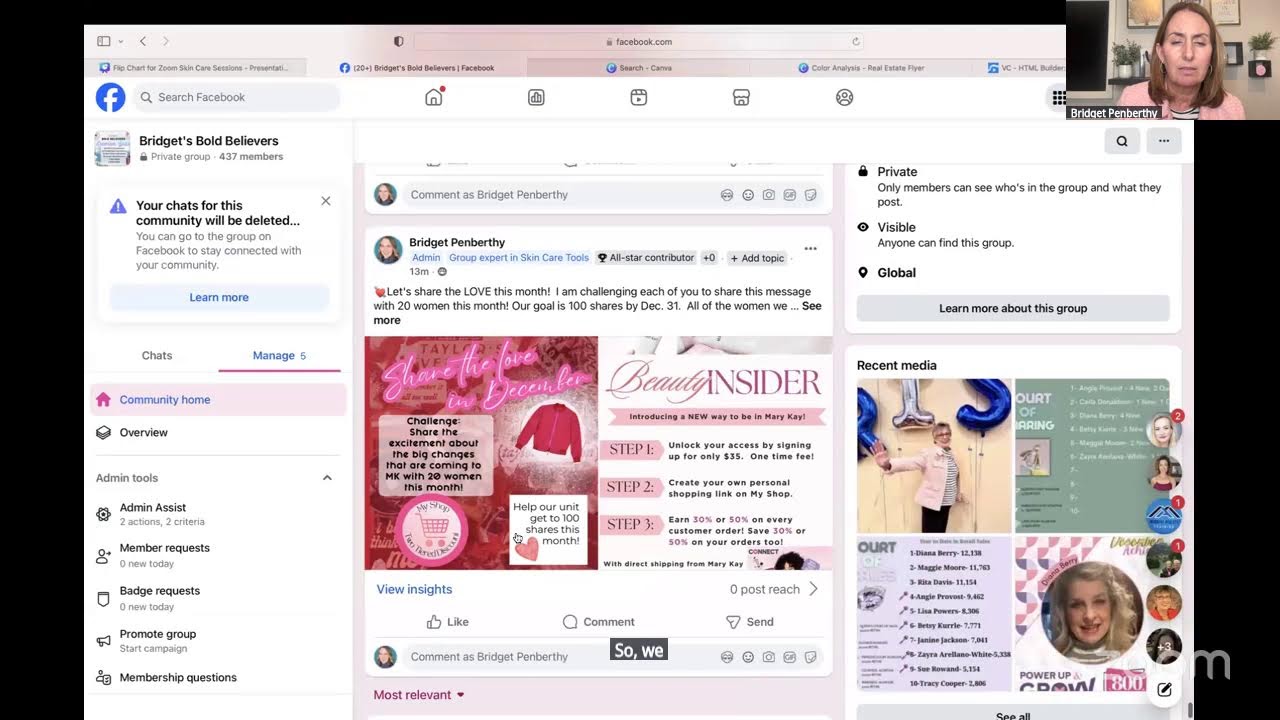Screen dimensions: 1280x720
Task: Click the All-star contributor badge
Action: coord(645,258)
